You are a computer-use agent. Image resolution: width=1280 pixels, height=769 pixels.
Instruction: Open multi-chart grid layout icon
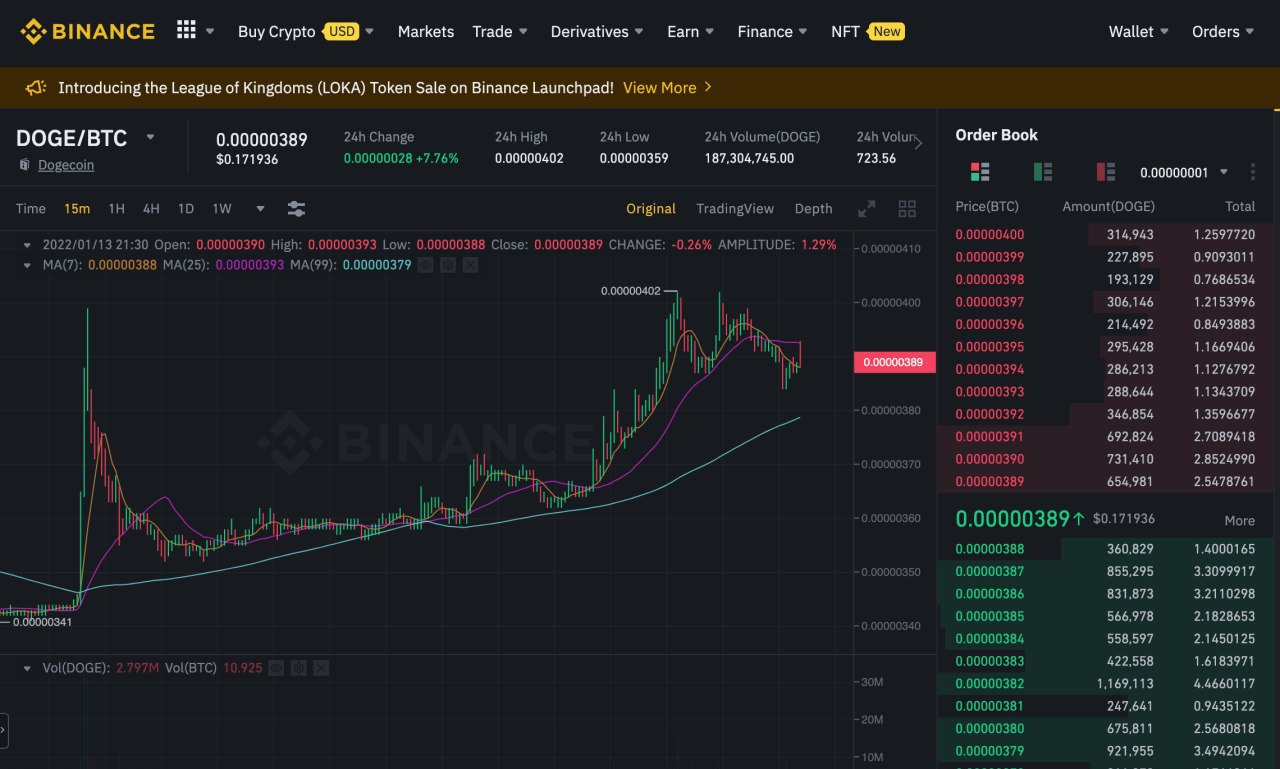pyautogui.click(x=907, y=209)
